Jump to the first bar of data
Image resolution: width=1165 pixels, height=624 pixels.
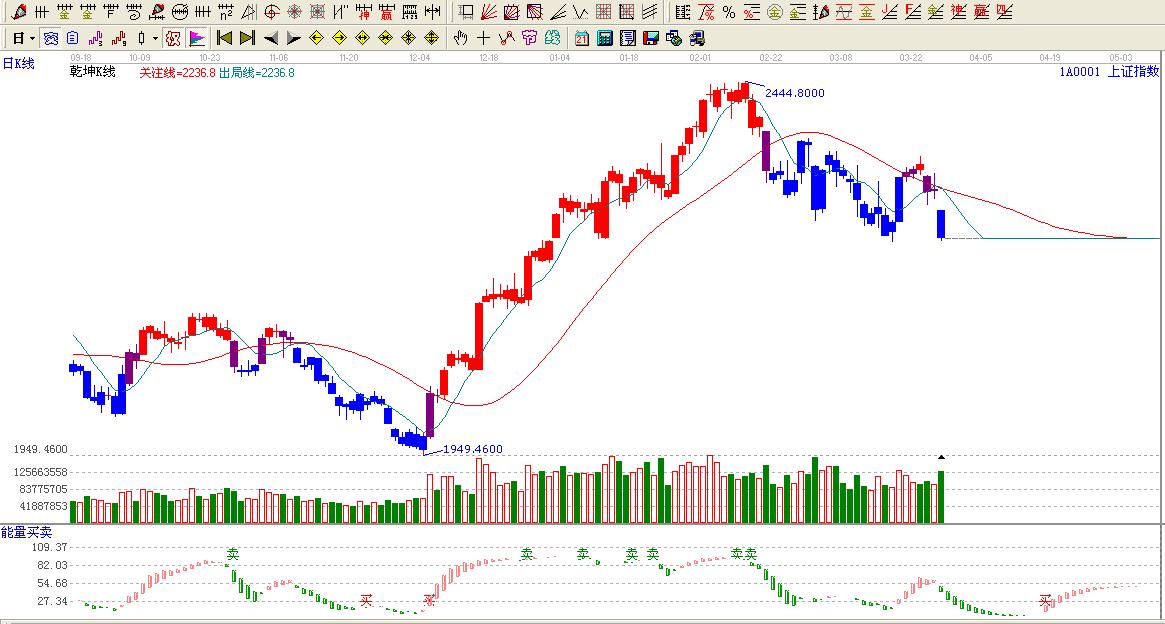(x=224, y=38)
